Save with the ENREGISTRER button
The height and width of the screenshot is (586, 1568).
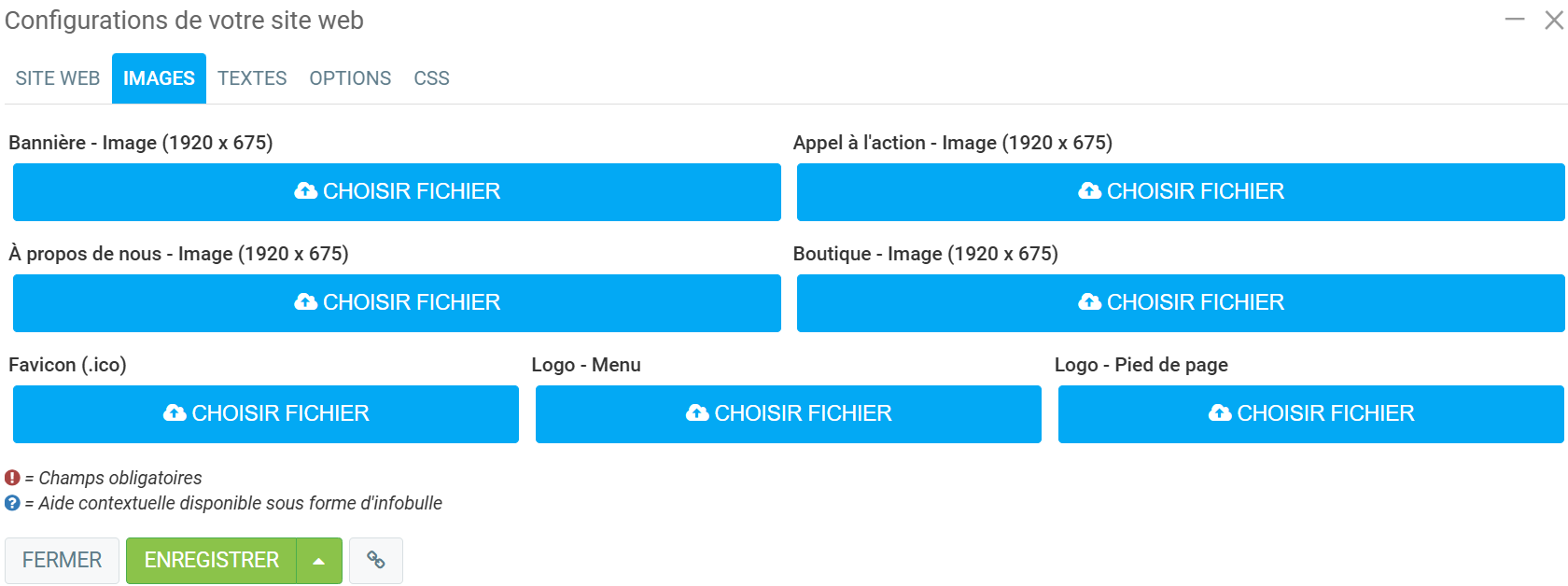[x=212, y=561]
